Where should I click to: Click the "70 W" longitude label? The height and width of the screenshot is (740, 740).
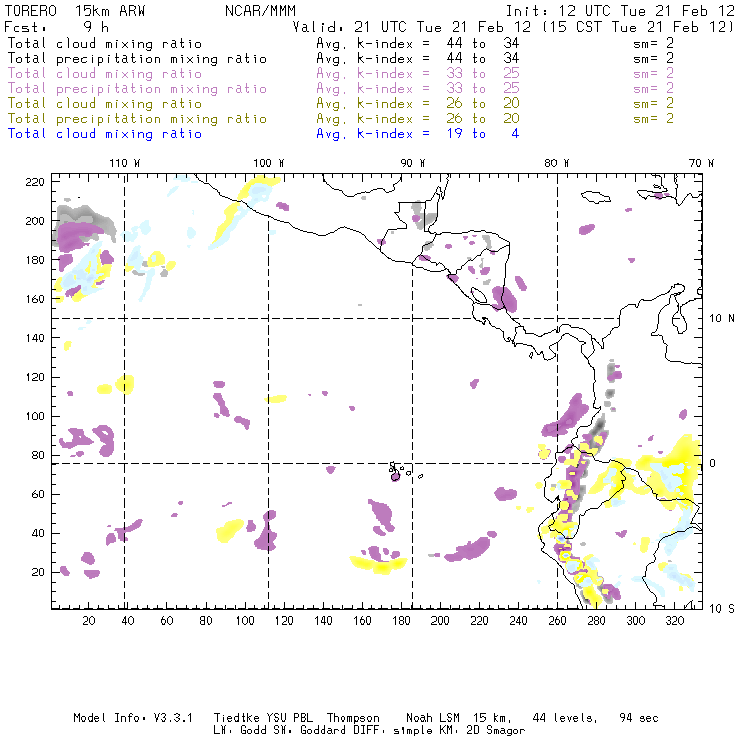click(x=701, y=163)
